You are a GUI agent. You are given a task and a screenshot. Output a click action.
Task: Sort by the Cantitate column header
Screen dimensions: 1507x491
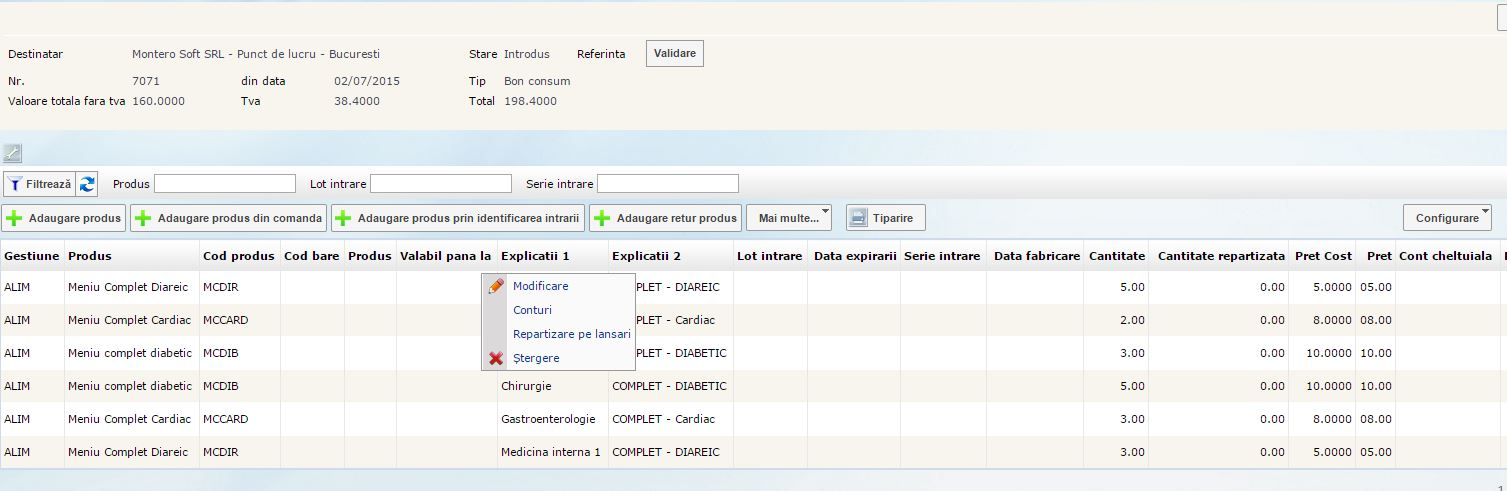pyautogui.click(x=1116, y=256)
